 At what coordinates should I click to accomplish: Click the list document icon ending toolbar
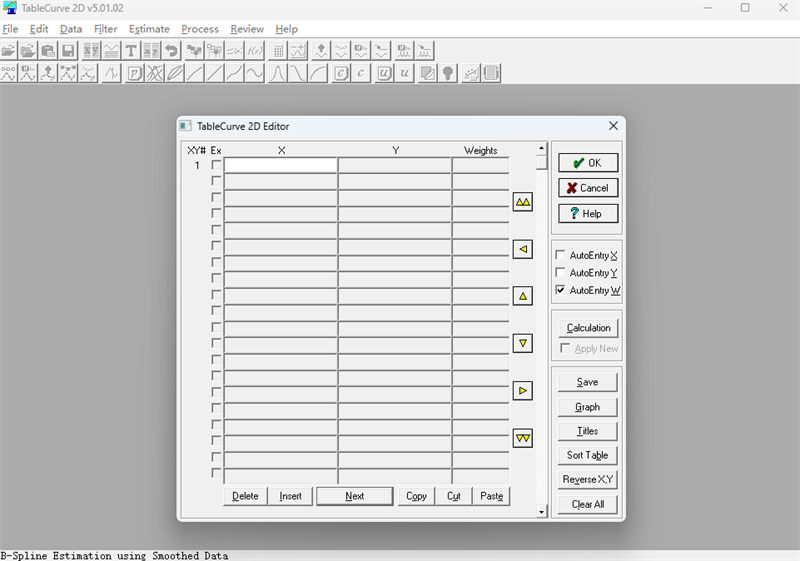tap(491, 73)
